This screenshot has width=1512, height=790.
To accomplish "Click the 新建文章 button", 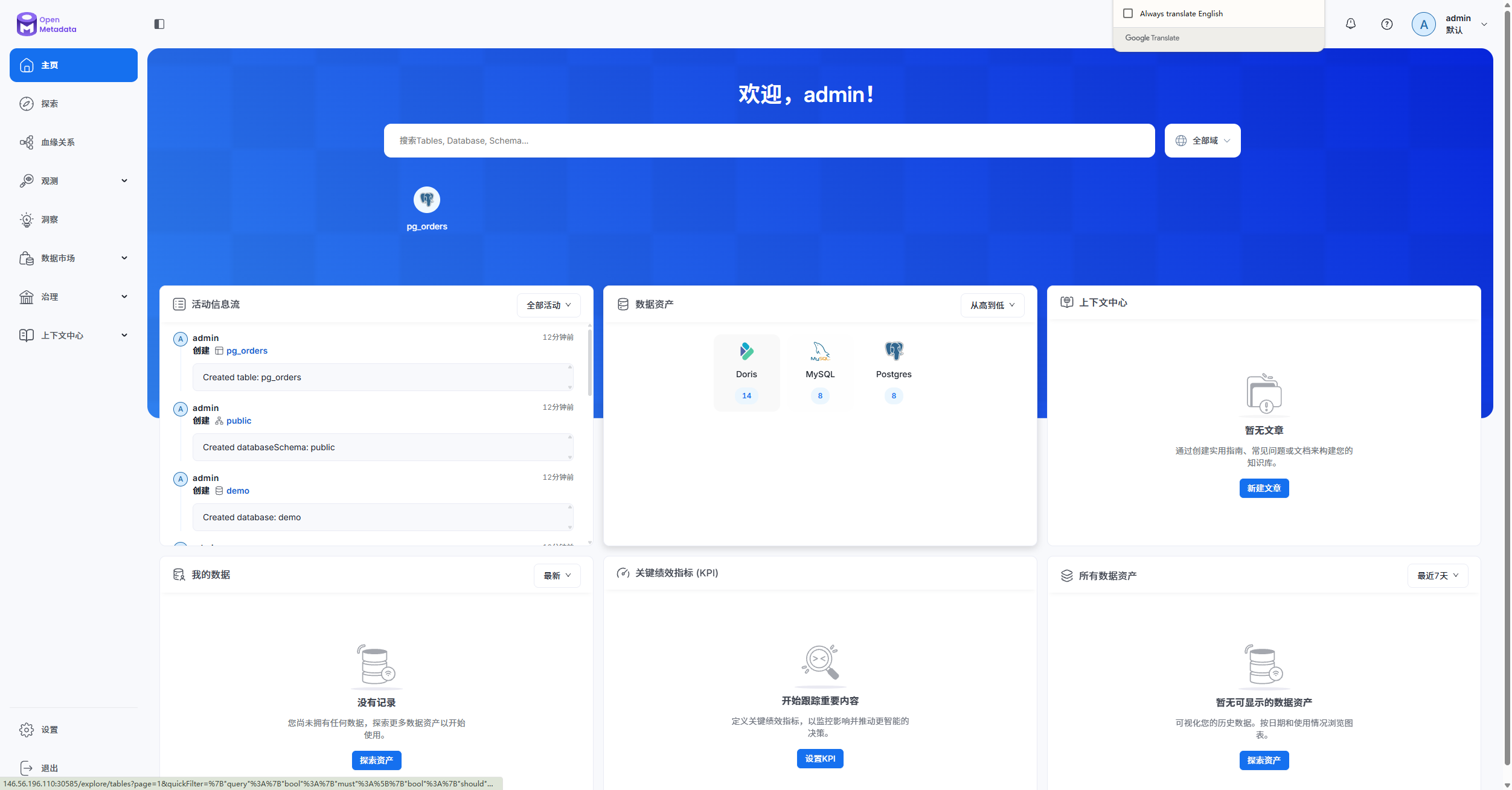I will [1264, 488].
